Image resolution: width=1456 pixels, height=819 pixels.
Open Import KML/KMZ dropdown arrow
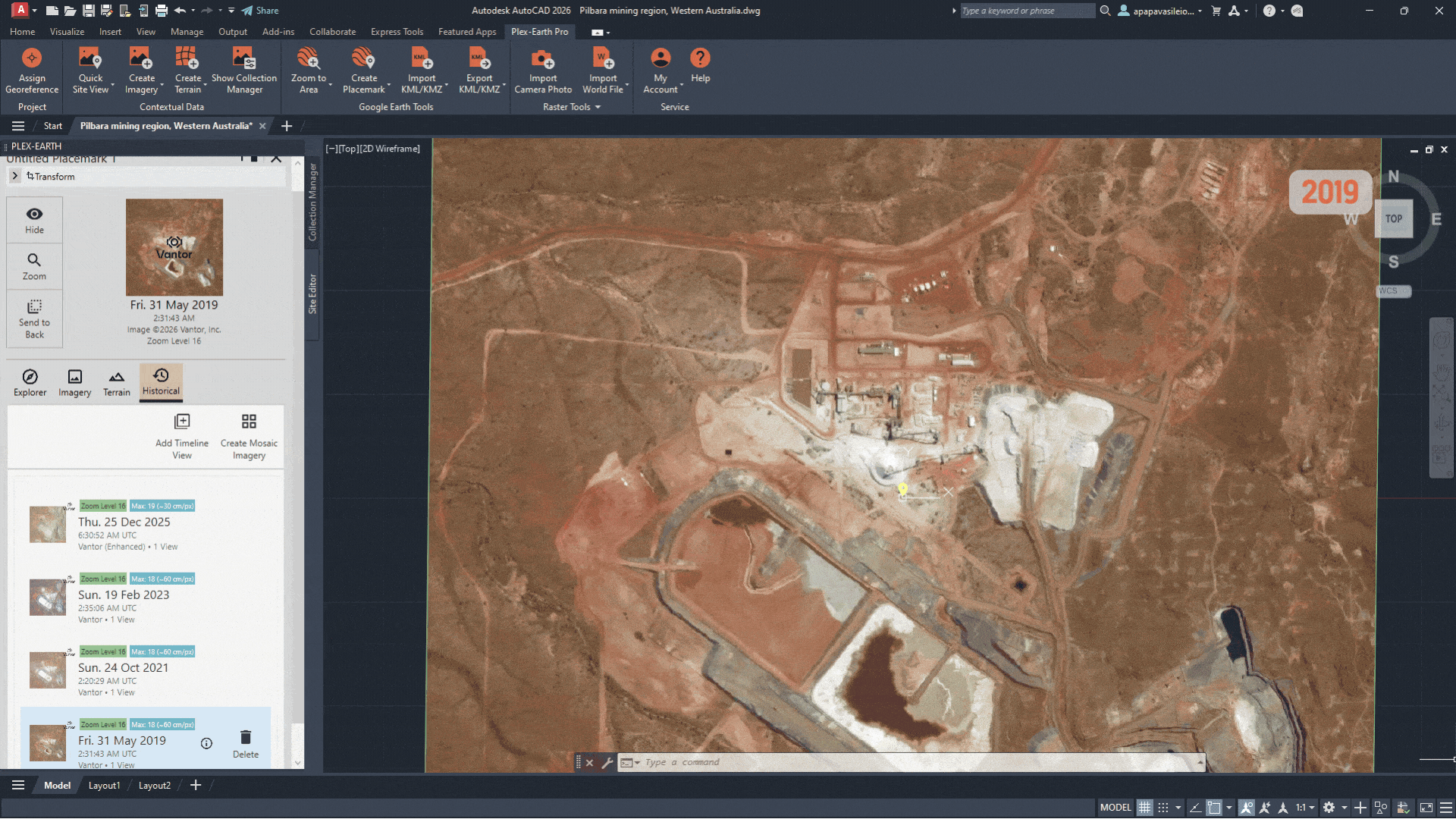pyautogui.click(x=447, y=85)
